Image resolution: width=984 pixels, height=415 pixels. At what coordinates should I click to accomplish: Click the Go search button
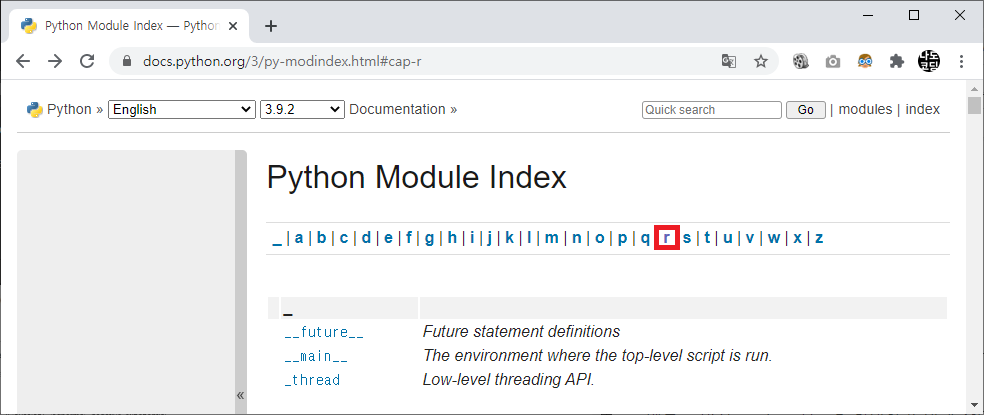coord(806,110)
